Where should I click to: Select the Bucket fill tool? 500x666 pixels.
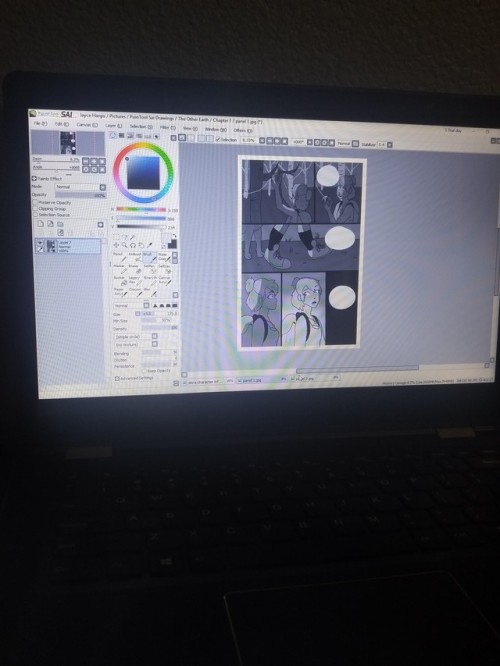pos(120,281)
